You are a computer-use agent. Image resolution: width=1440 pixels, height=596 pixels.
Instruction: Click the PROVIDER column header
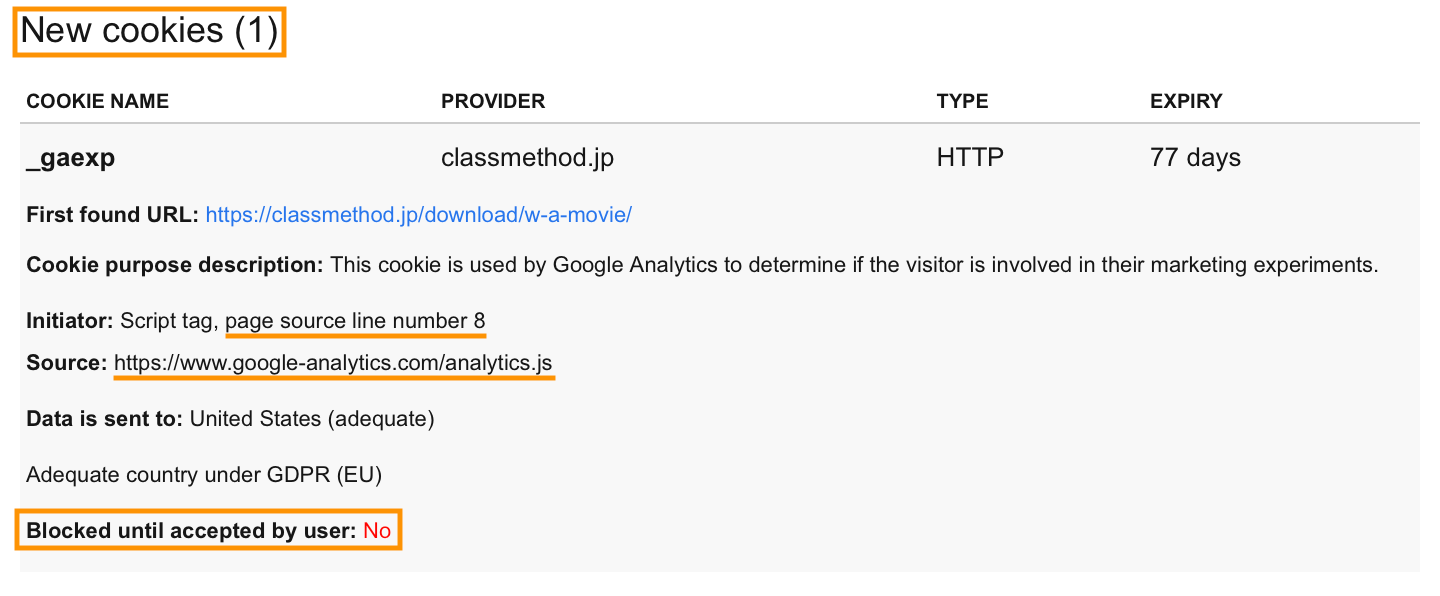[x=493, y=101]
